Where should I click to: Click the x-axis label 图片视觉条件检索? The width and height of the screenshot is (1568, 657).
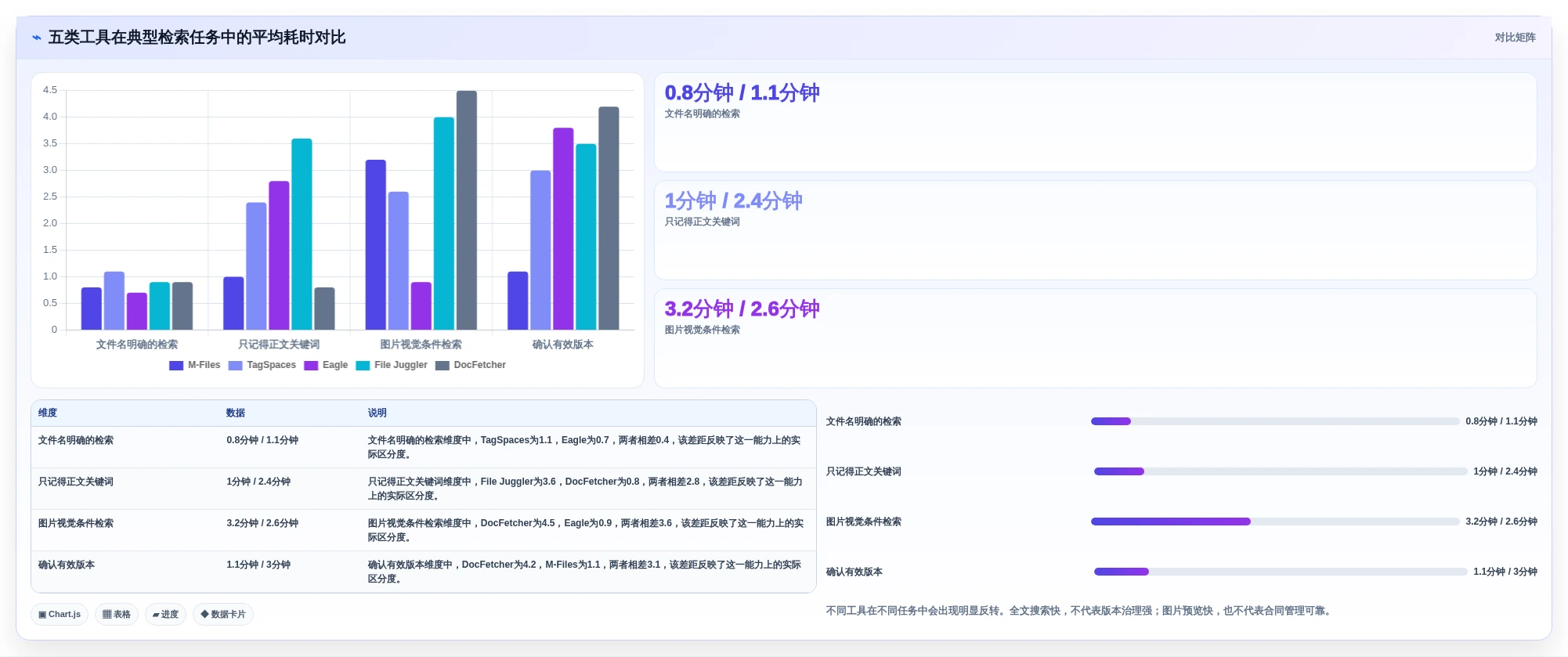click(x=421, y=345)
